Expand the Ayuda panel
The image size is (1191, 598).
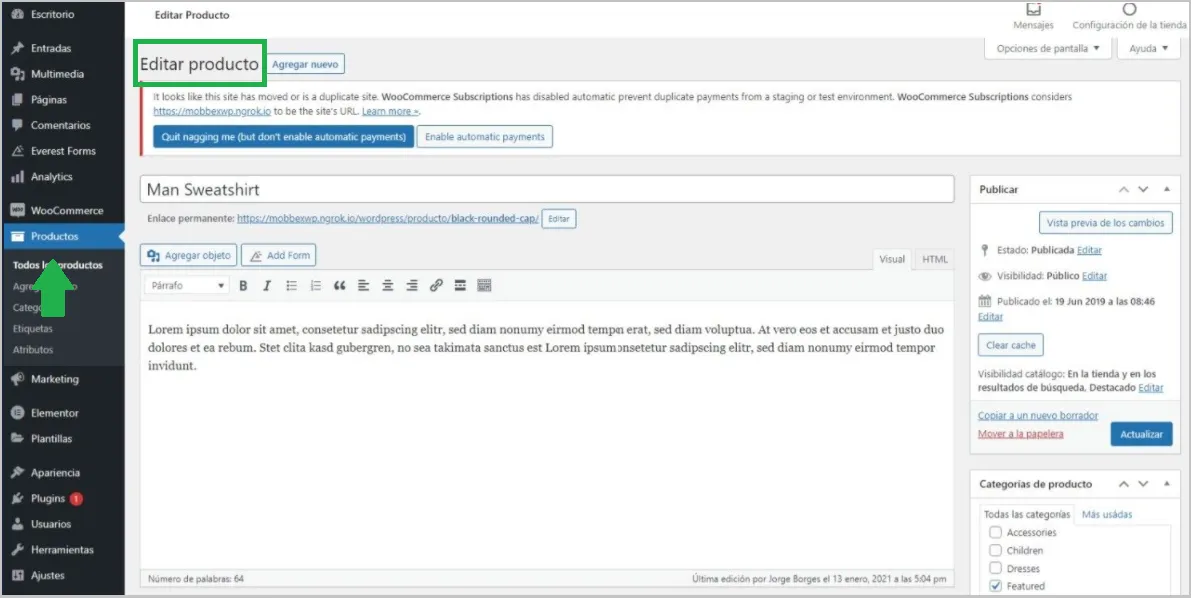point(1148,49)
